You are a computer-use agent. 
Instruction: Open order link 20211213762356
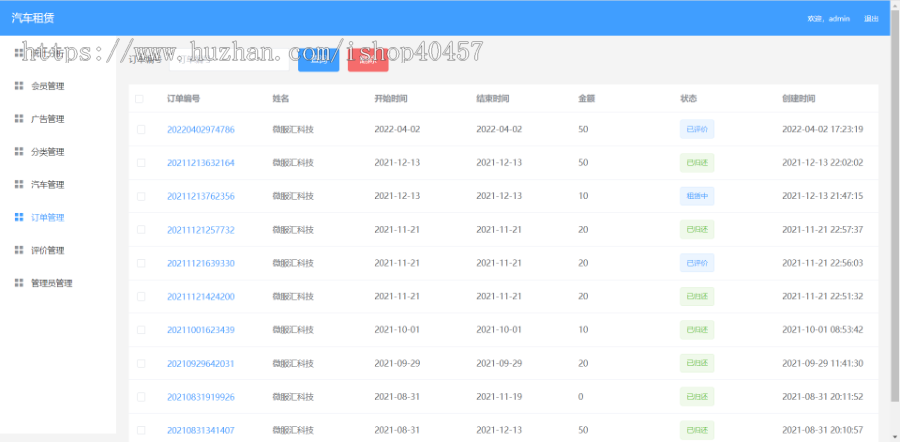(201, 196)
